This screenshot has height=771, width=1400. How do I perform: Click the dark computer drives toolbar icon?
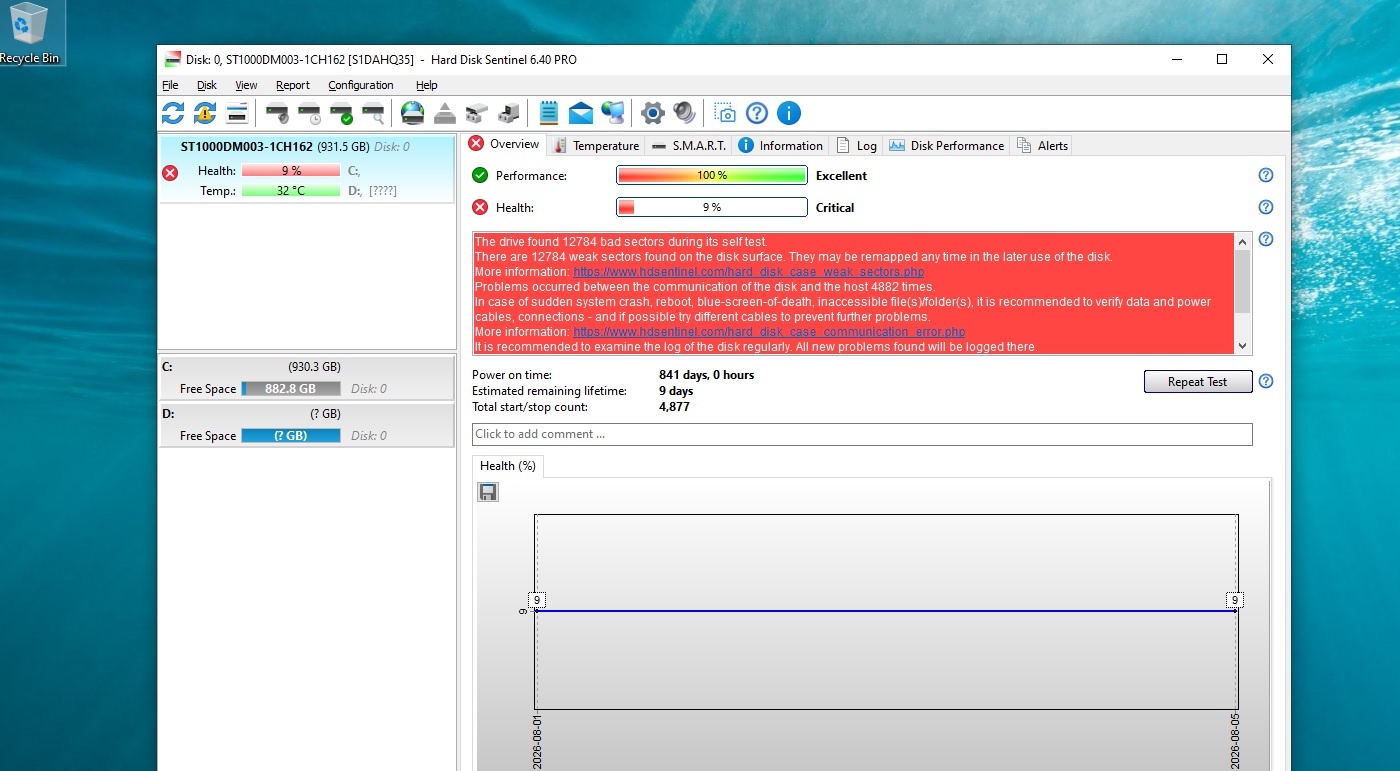pyautogui.click(x=509, y=112)
